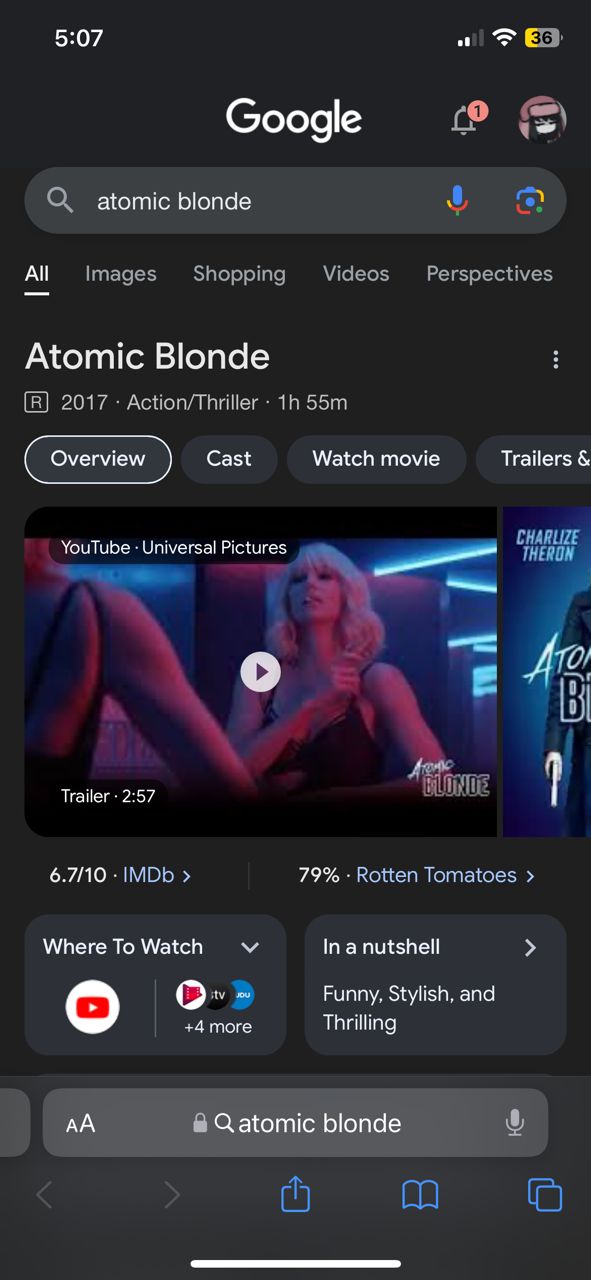Expand the Where To Watch chevron
591x1280 pixels.
(x=250, y=947)
